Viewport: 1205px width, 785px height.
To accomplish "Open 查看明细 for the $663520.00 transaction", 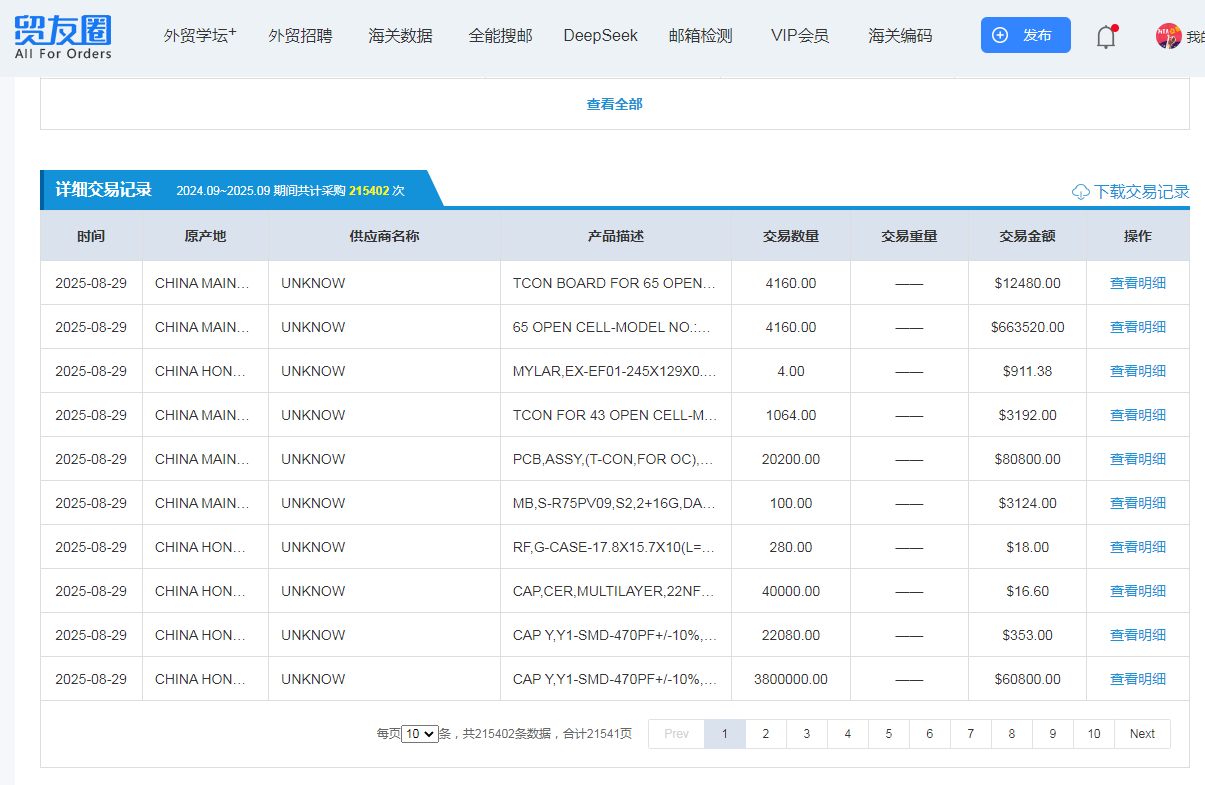I will pyautogui.click(x=1137, y=327).
